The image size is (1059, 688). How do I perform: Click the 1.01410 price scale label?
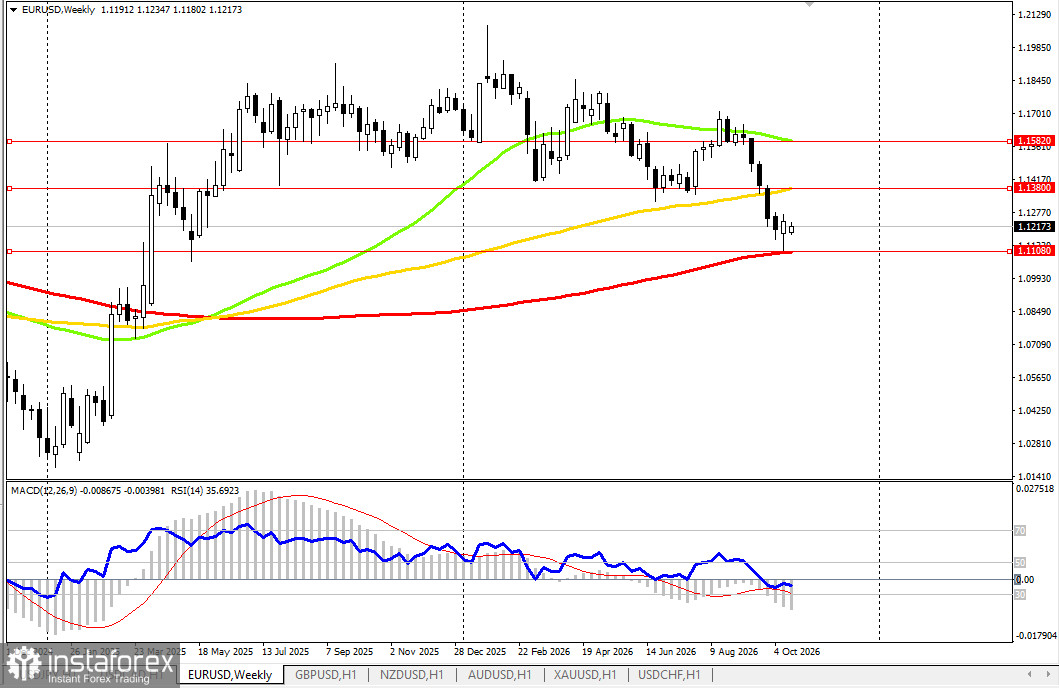point(1034,477)
